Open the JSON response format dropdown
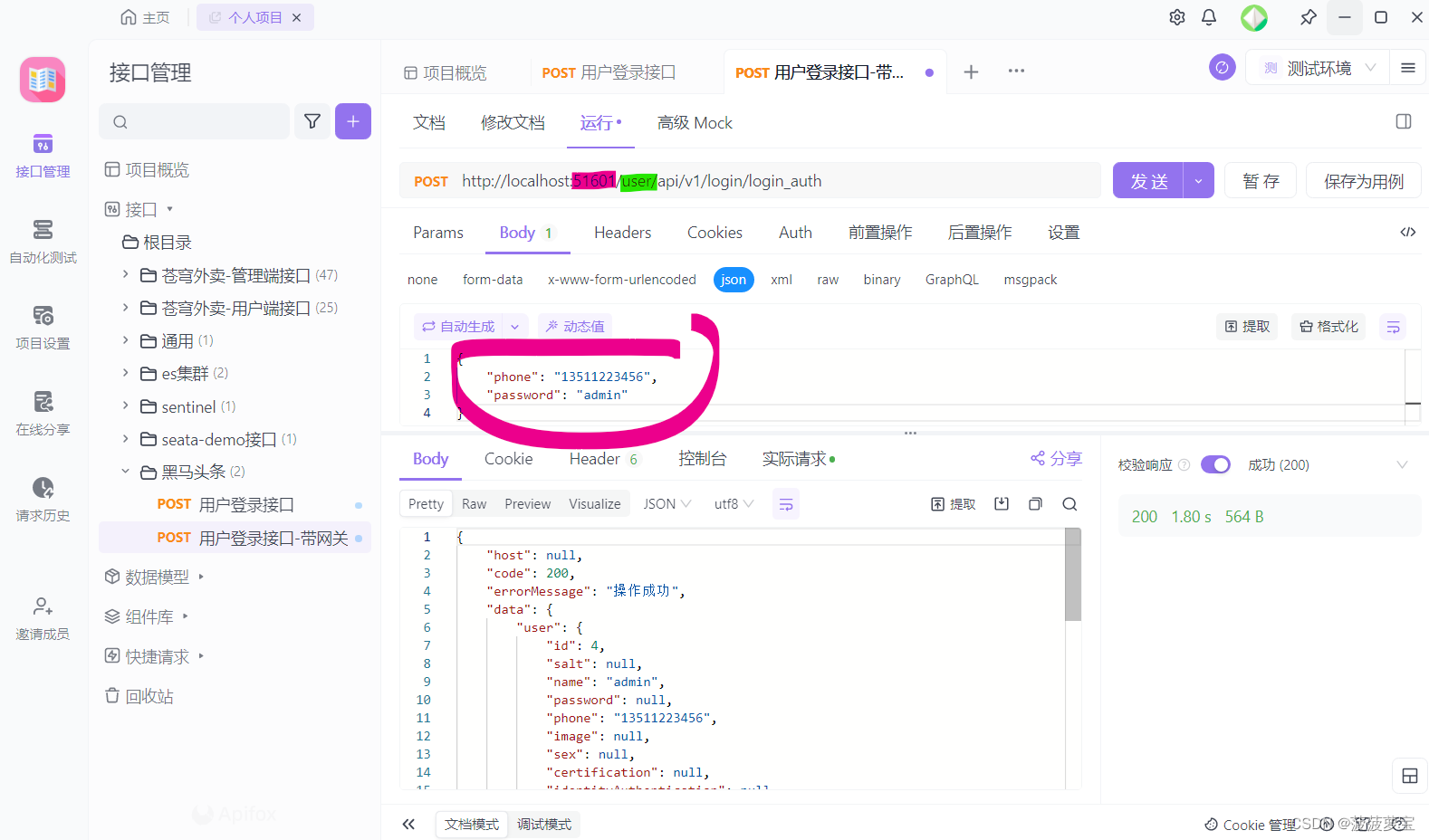The height and width of the screenshot is (840, 1429). tap(667, 504)
